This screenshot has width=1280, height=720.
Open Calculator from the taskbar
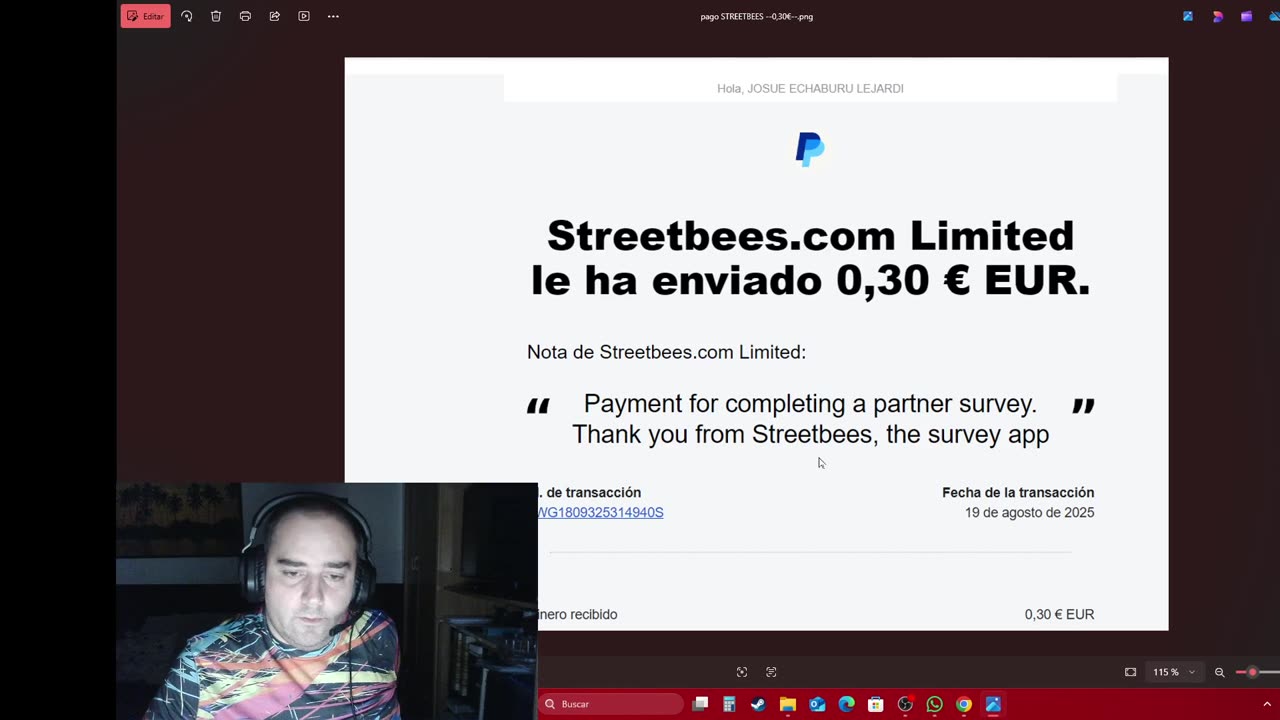coord(729,704)
